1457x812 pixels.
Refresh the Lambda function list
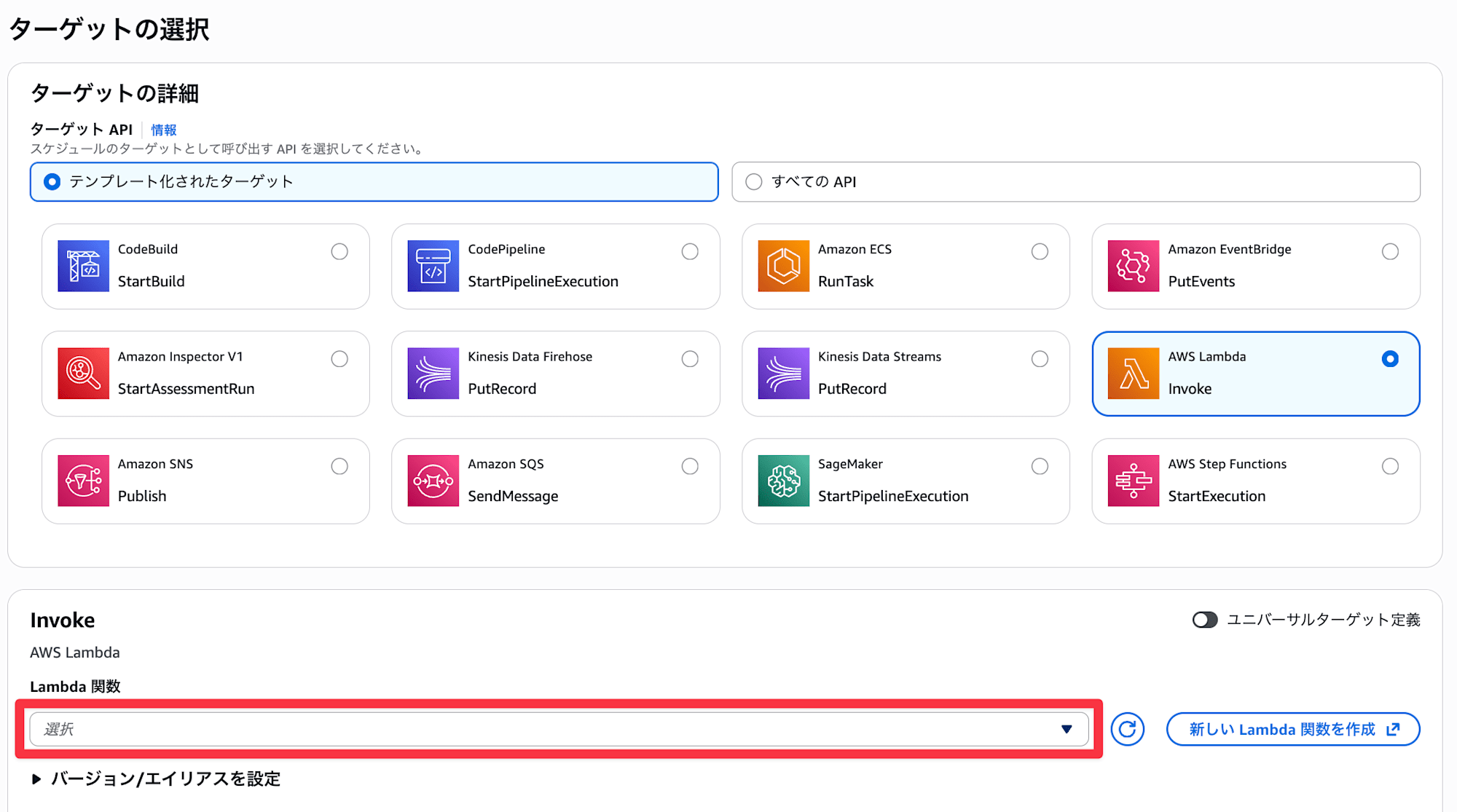[1128, 729]
